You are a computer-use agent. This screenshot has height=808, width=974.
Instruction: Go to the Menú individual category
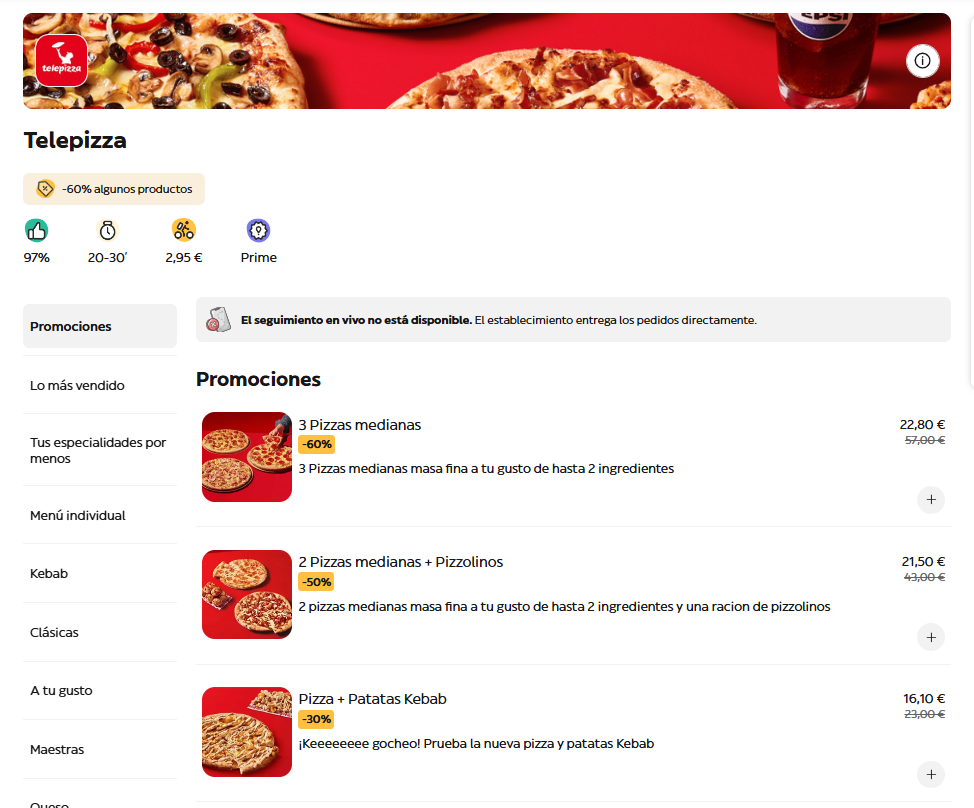coord(100,515)
